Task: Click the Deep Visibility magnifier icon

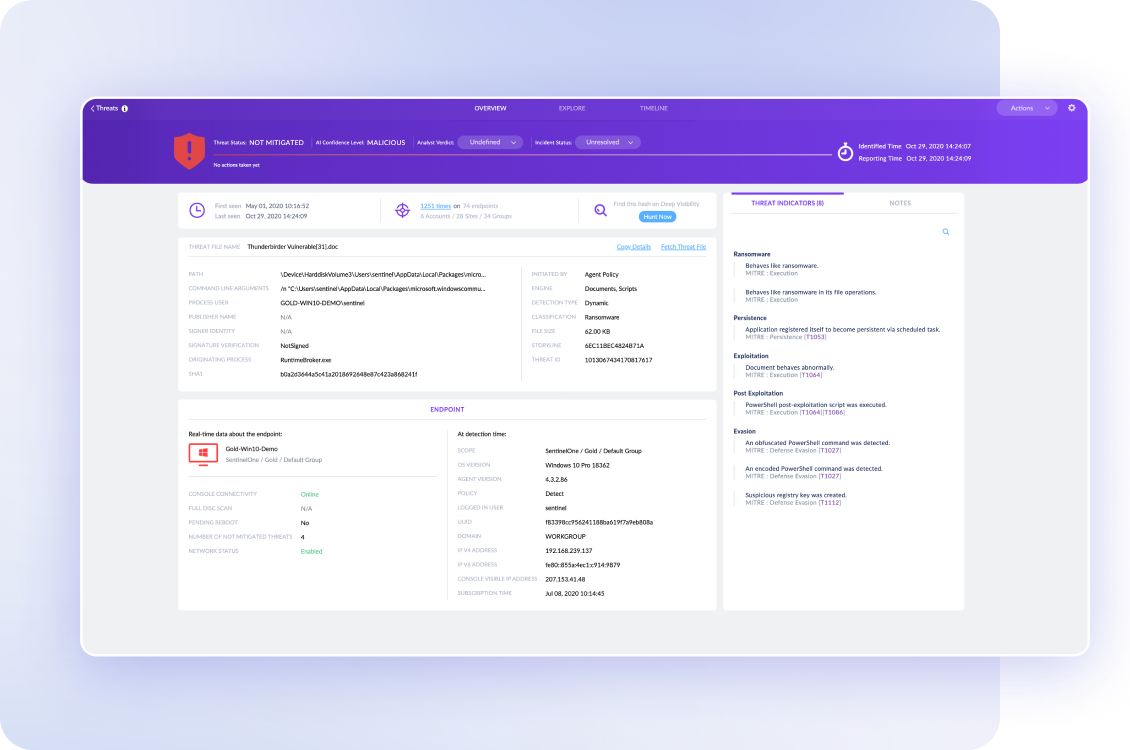Action: point(600,210)
